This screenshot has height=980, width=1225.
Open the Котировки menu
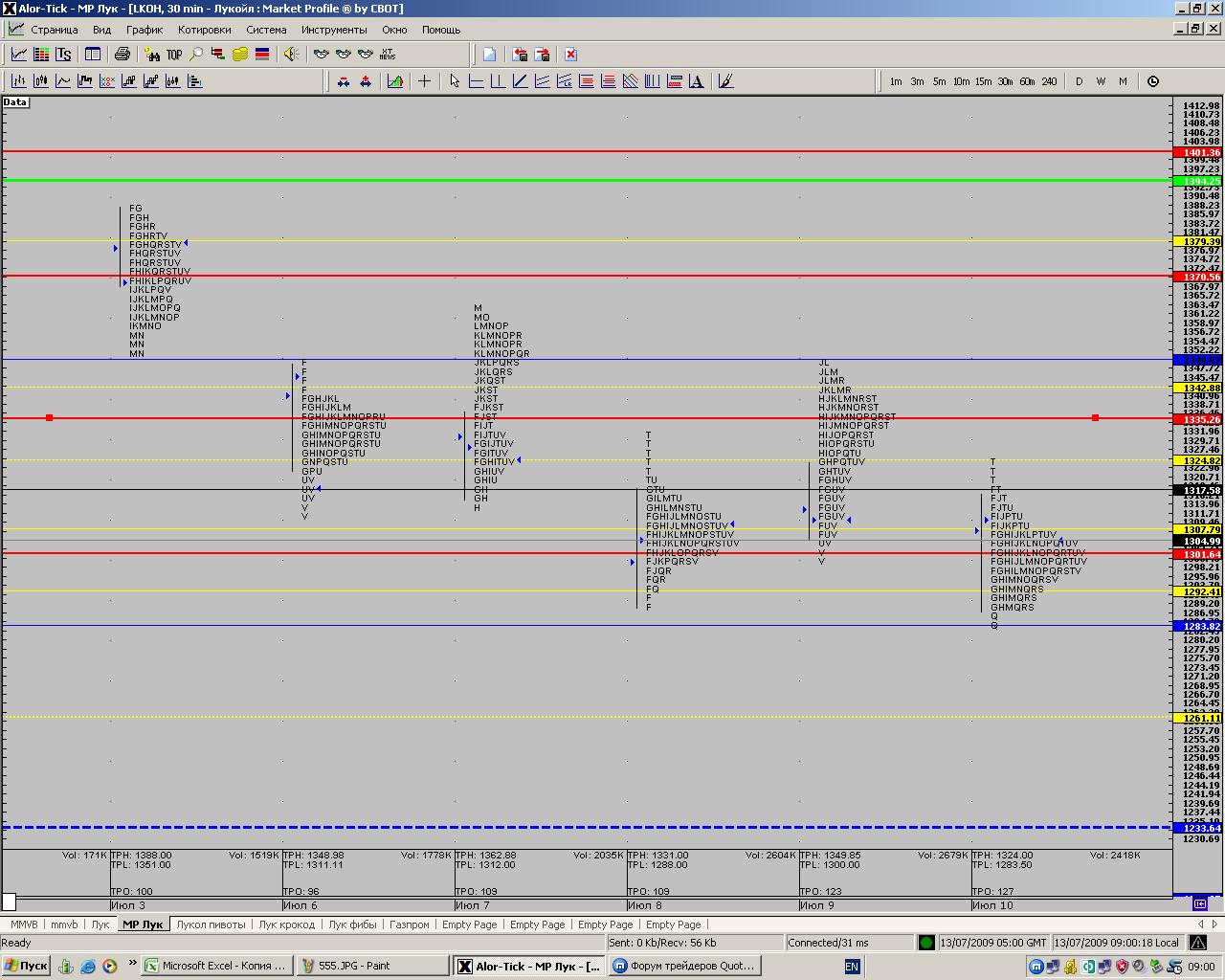[204, 30]
